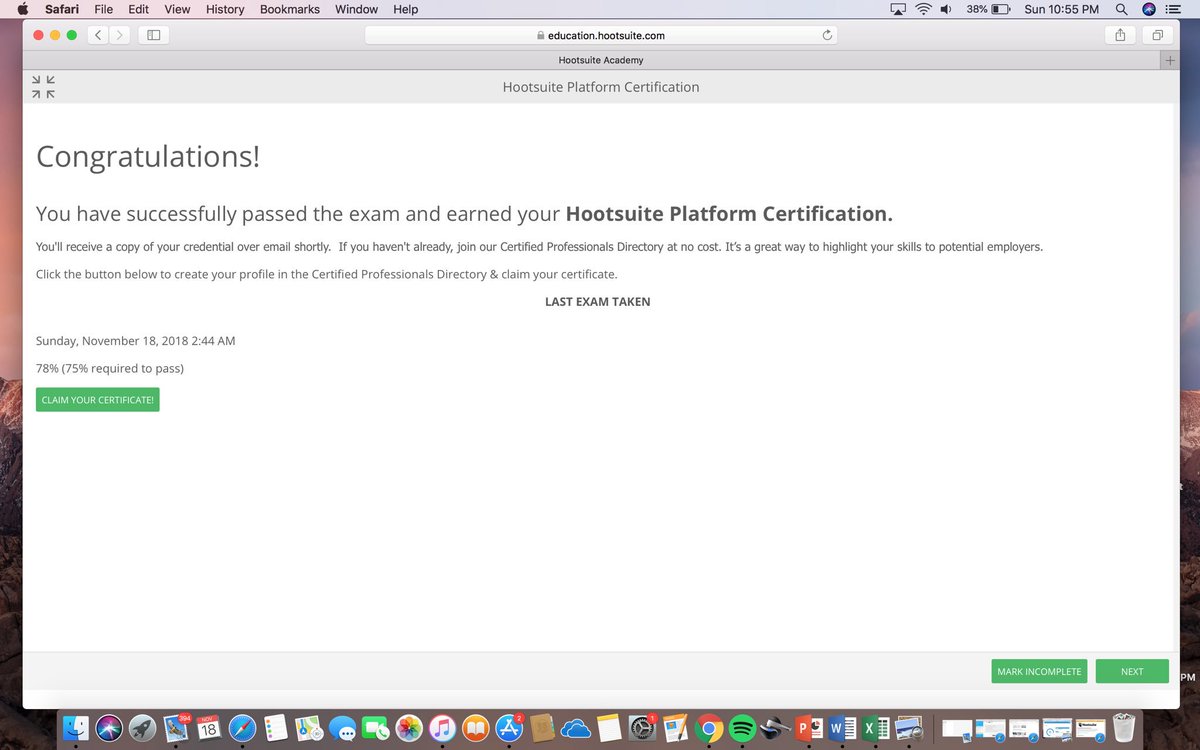Click the 'Hootsuite Platform Certification' page title
The width and height of the screenshot is (1200, 750).
pos(601,87)
